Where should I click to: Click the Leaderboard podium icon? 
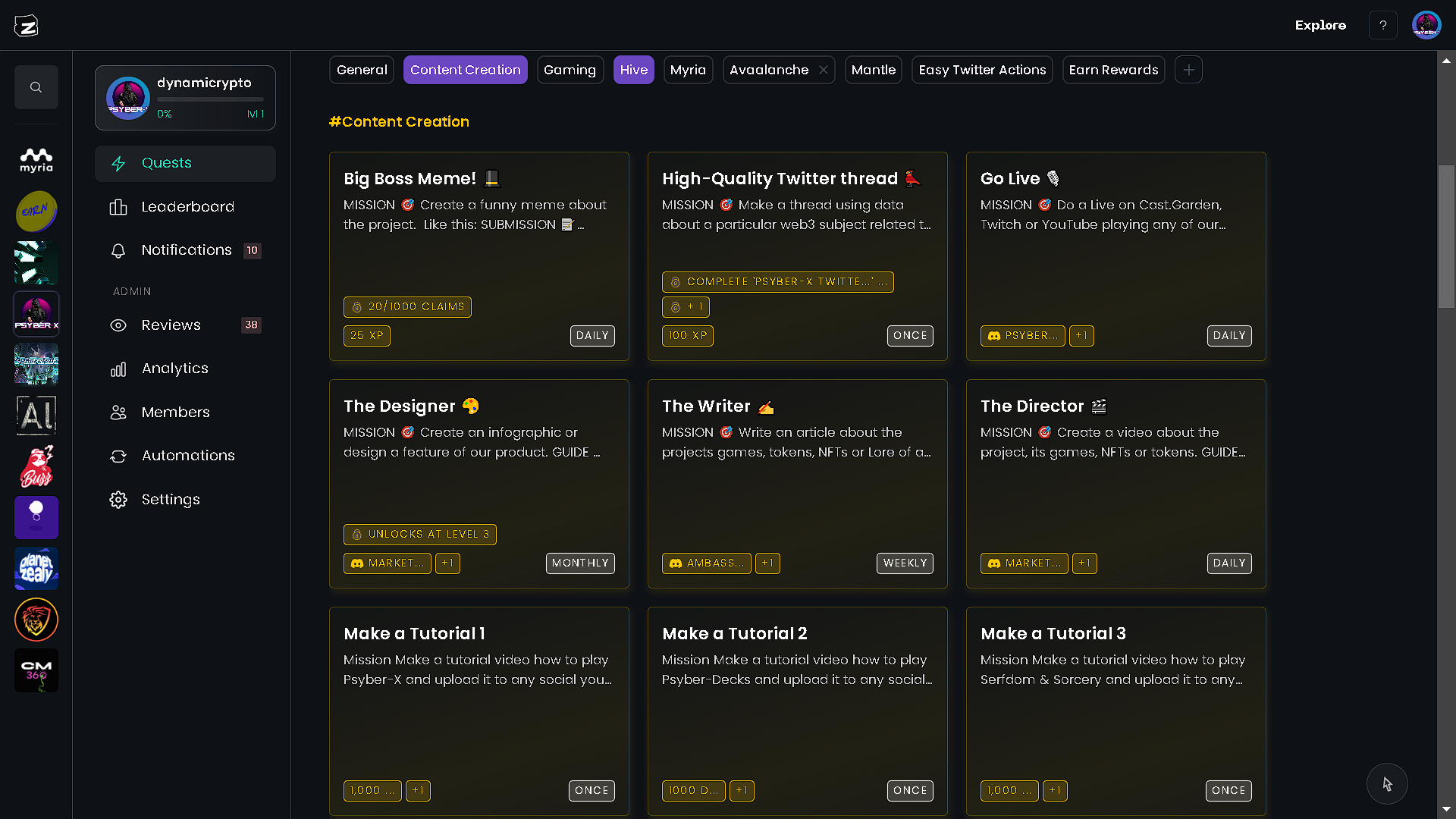pos(118,207)
